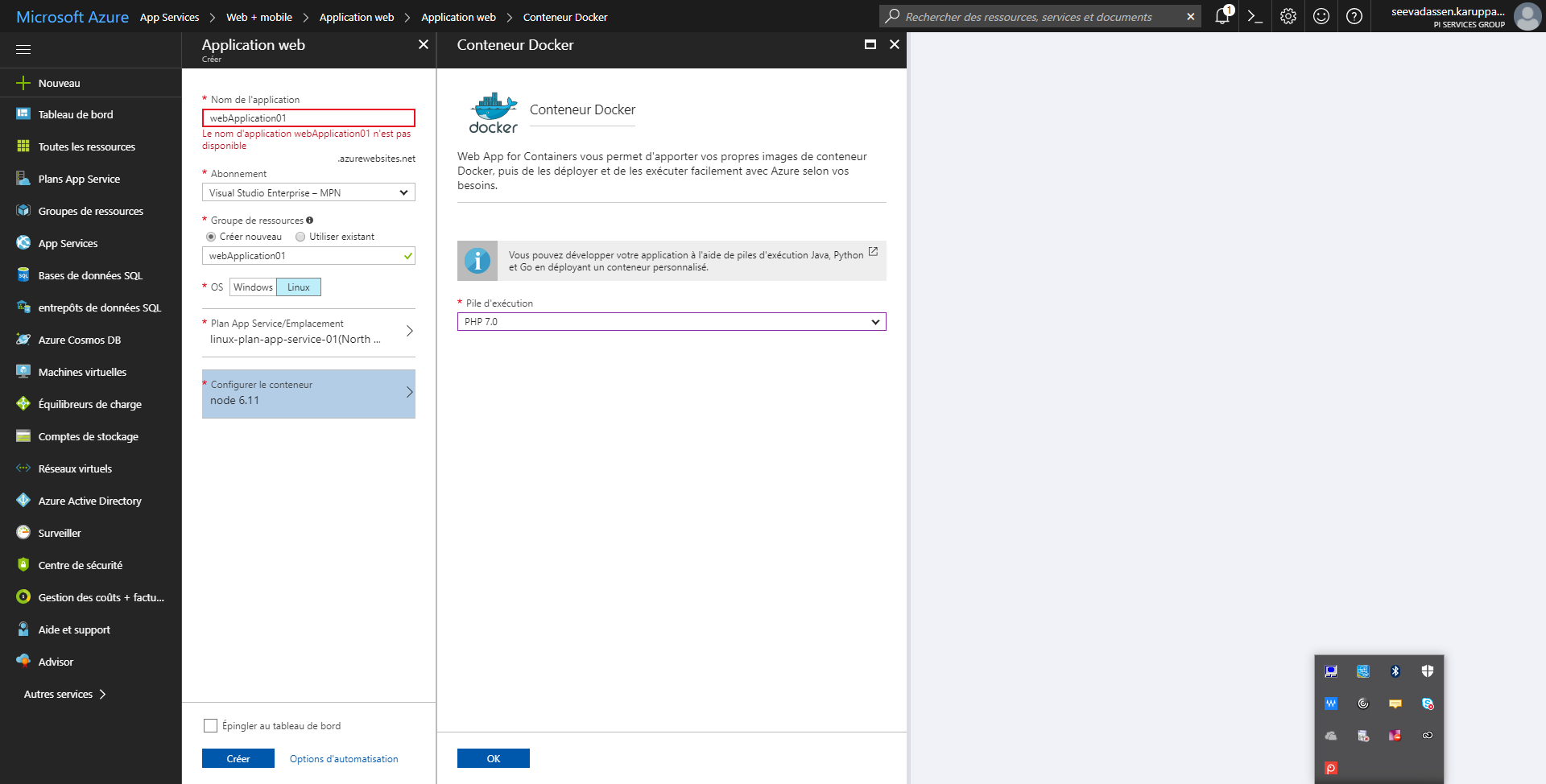
Task: Open the Abonnement dropdown
Action: [308, 192]
